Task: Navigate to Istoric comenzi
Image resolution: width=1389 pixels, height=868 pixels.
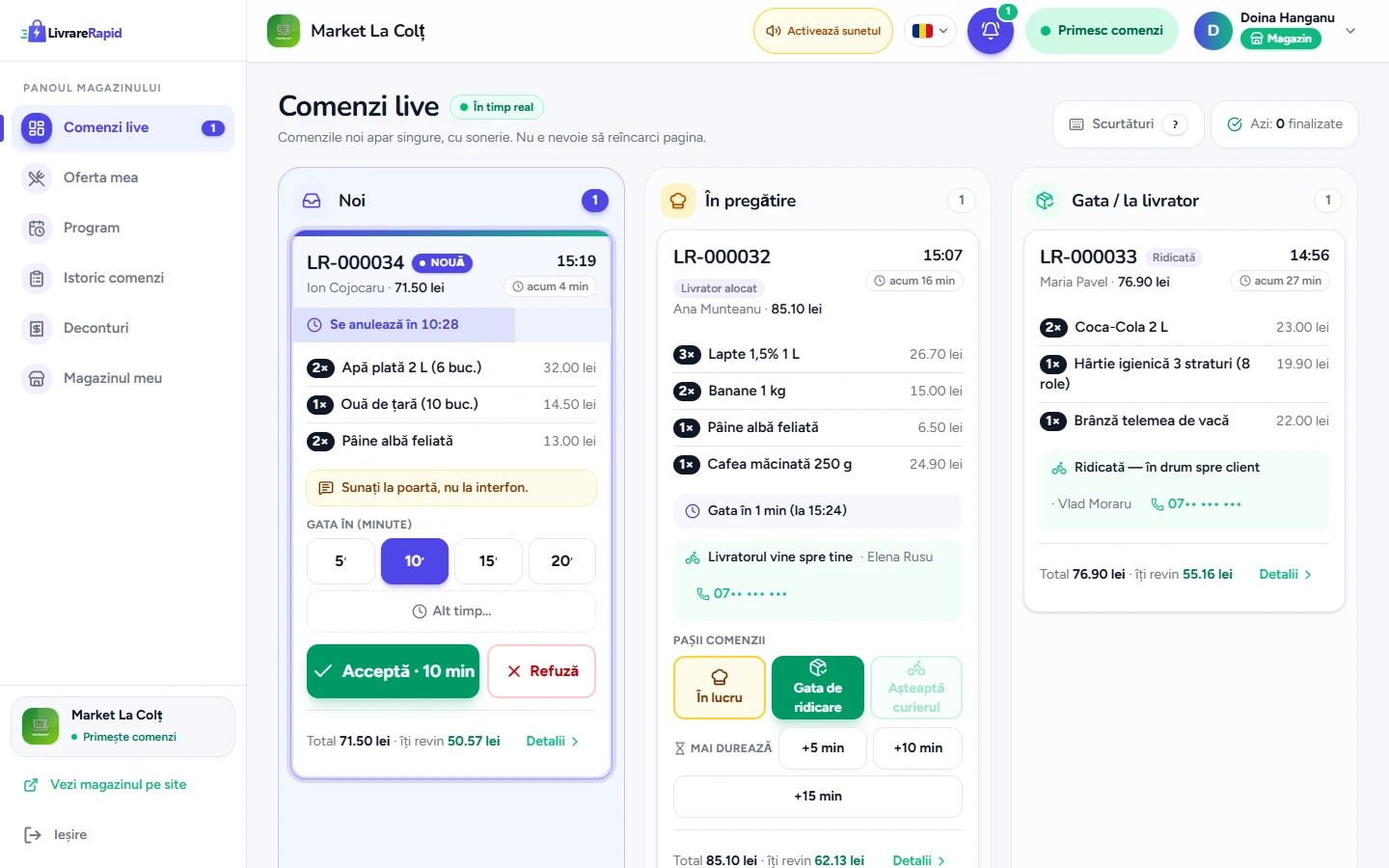Action: [x=123, y=278]
